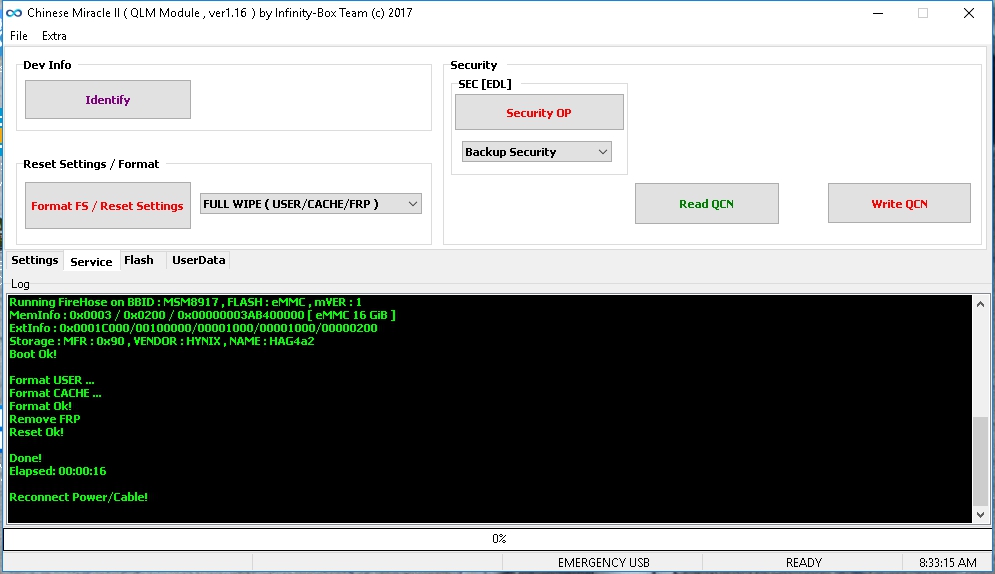Click the 8:33:15 AM clock in status bar
The width and height of the screenshot is (995, 574).
point(947,563)
